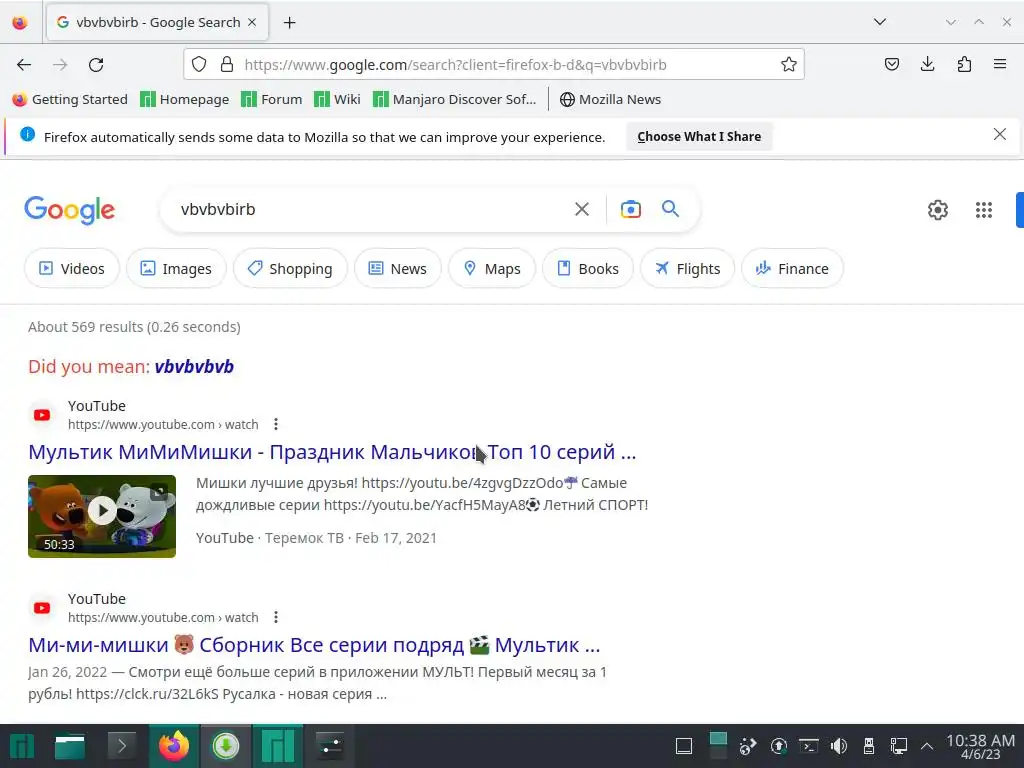Open Ми-ми-мишки Сборник result link
Screen dimensions: 1024x768
pyautogui.click(x=314, y=645)
